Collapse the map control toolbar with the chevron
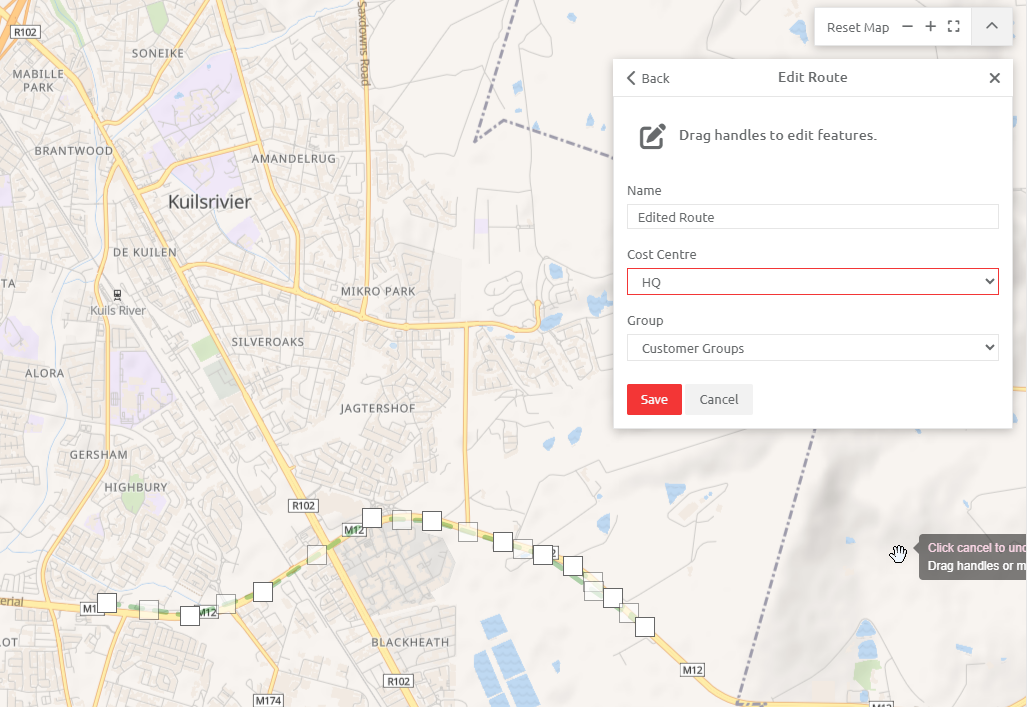Screen dimensions: 1027x707 (x=991, y=26)
